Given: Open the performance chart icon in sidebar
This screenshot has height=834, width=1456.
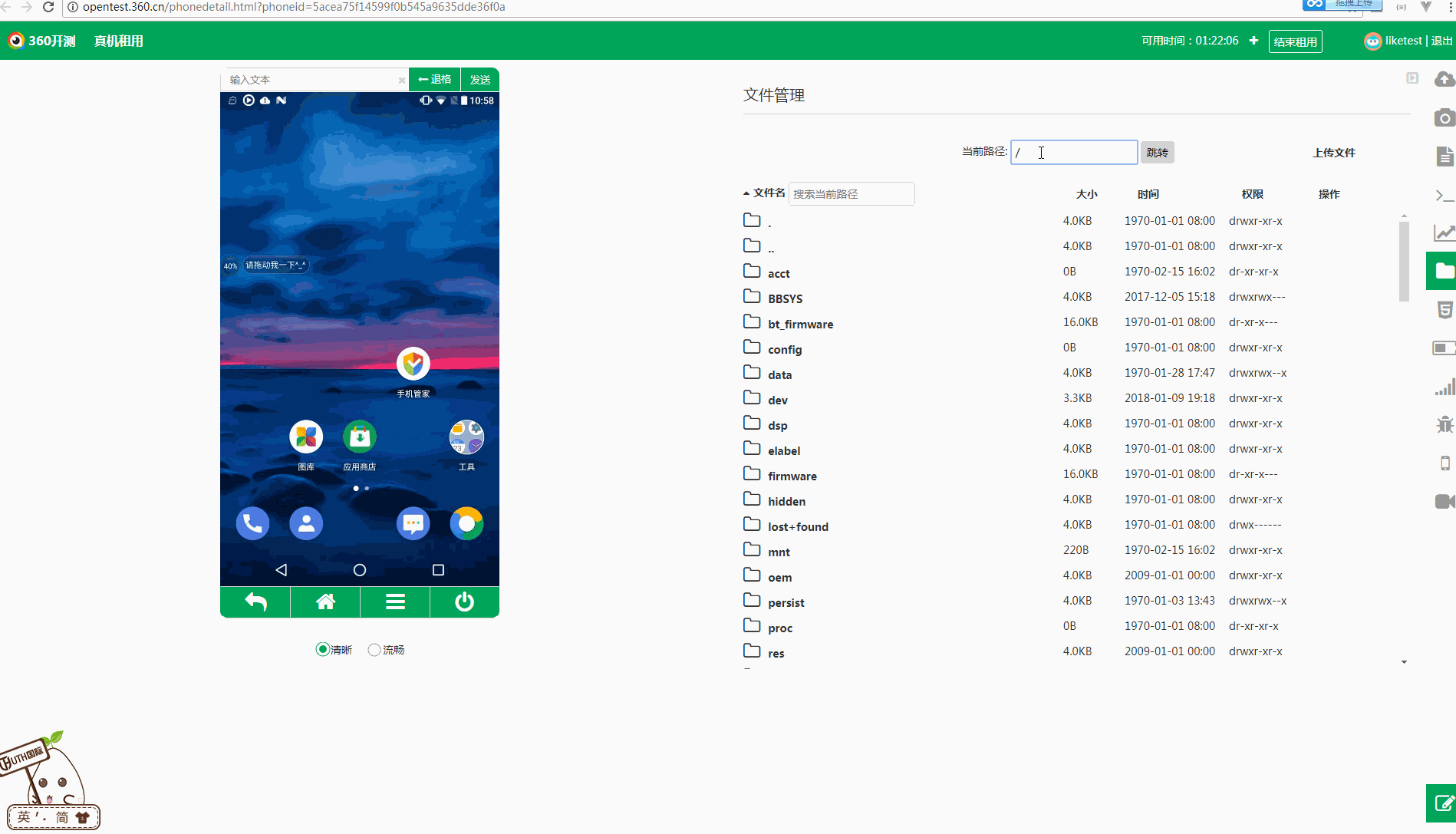Looking at the screenshot, I should (x=1444, y=232).
